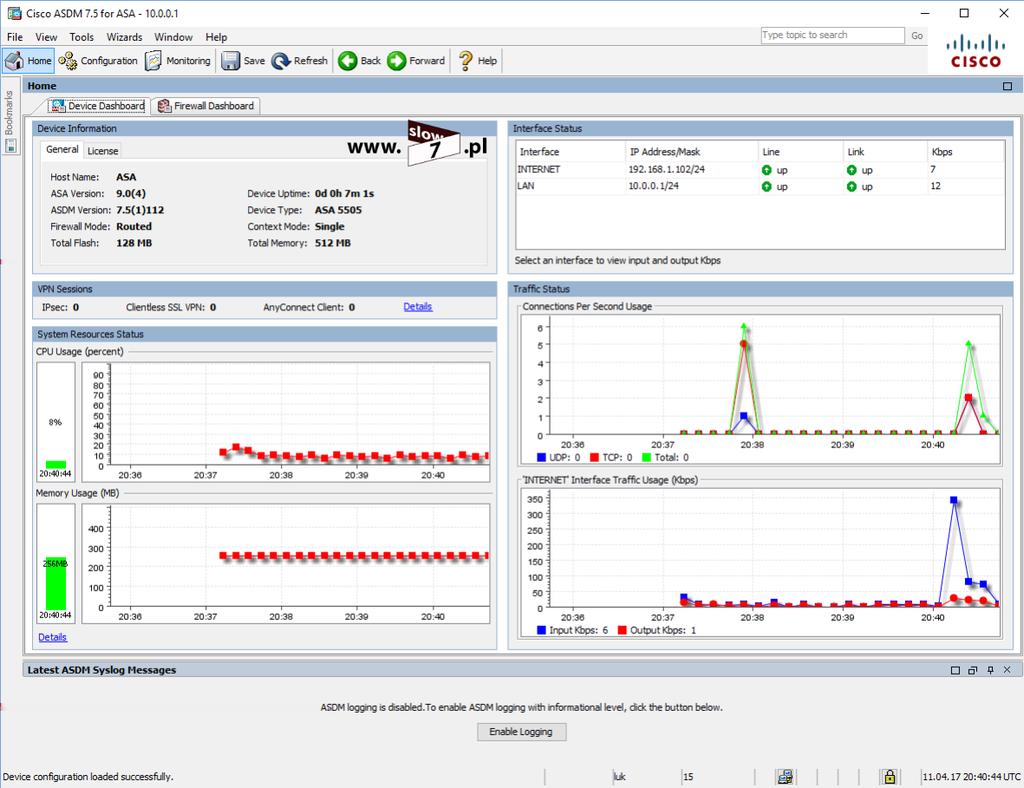Open VPN Sessions Details link
The image size is (1024, 788).
[417, 307]
